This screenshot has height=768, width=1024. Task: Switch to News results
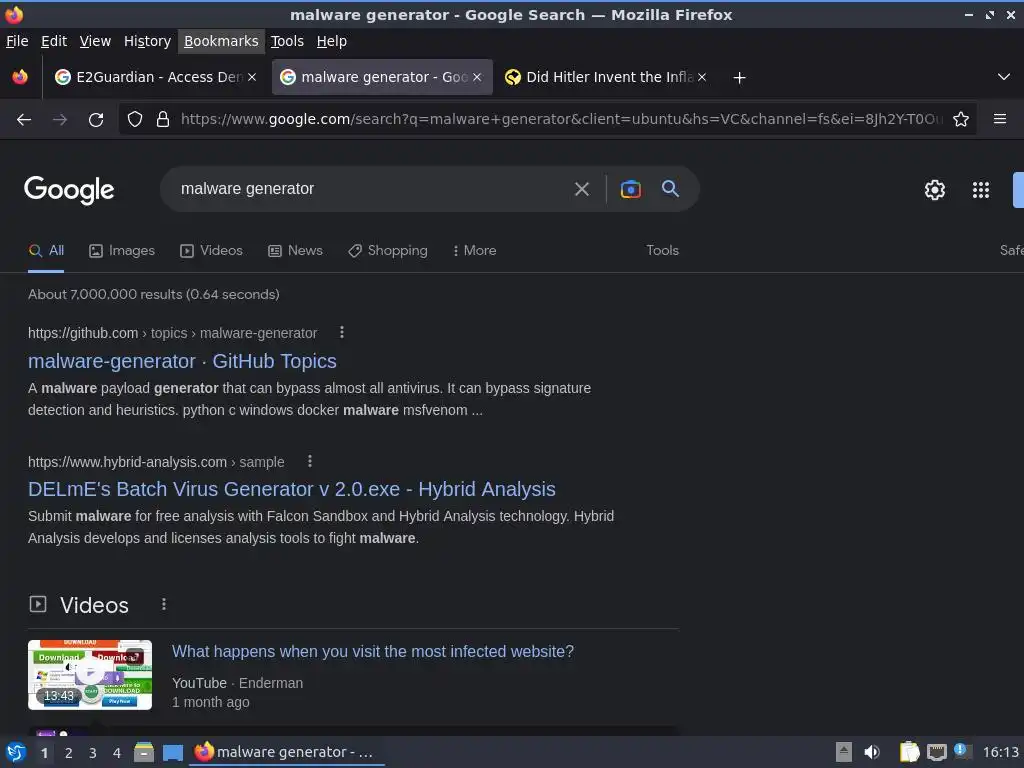pos(295,251)
